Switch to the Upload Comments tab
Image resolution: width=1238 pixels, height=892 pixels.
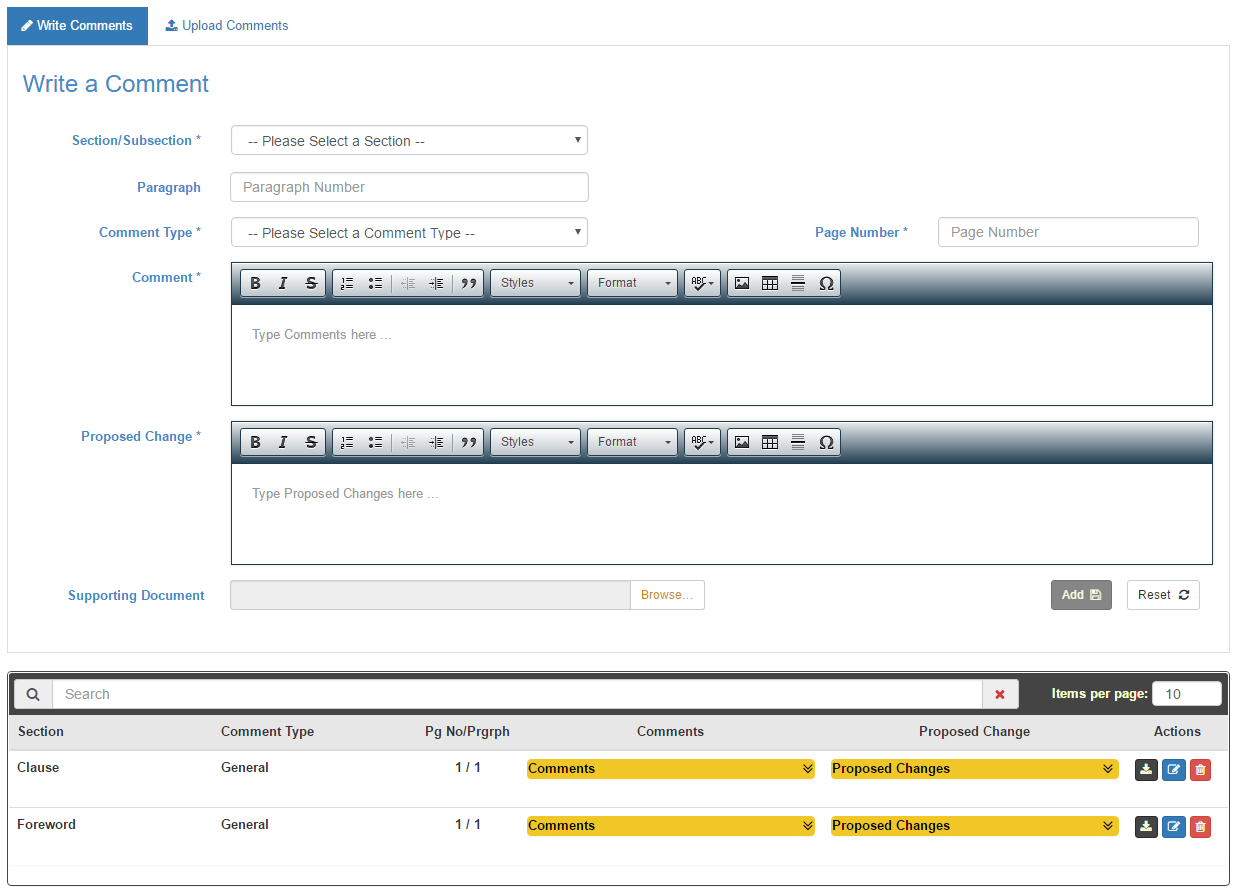226,25
